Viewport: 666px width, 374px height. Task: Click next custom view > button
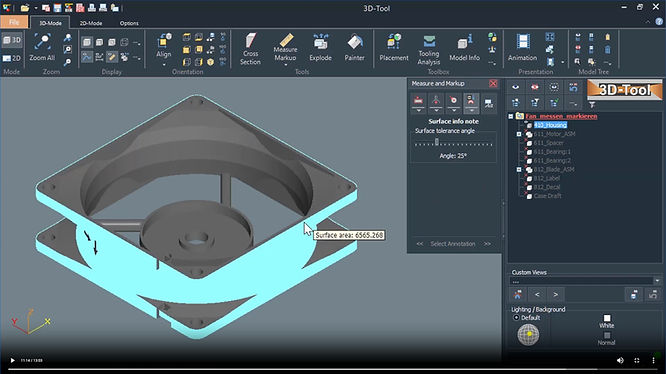[556, 294]
